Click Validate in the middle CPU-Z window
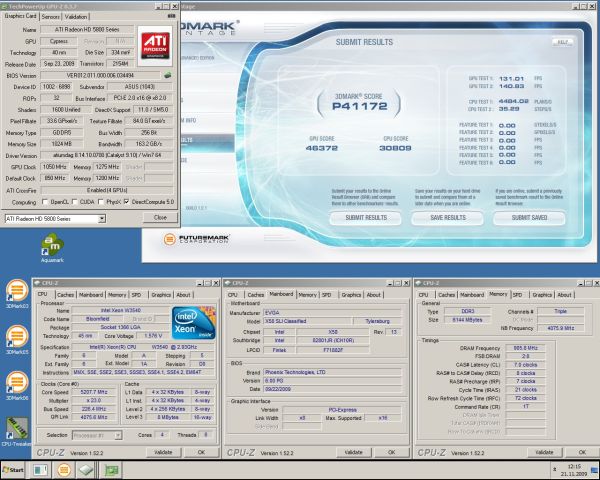The width and height of the screenshot is (600, 480). click(x=354, y=452)
